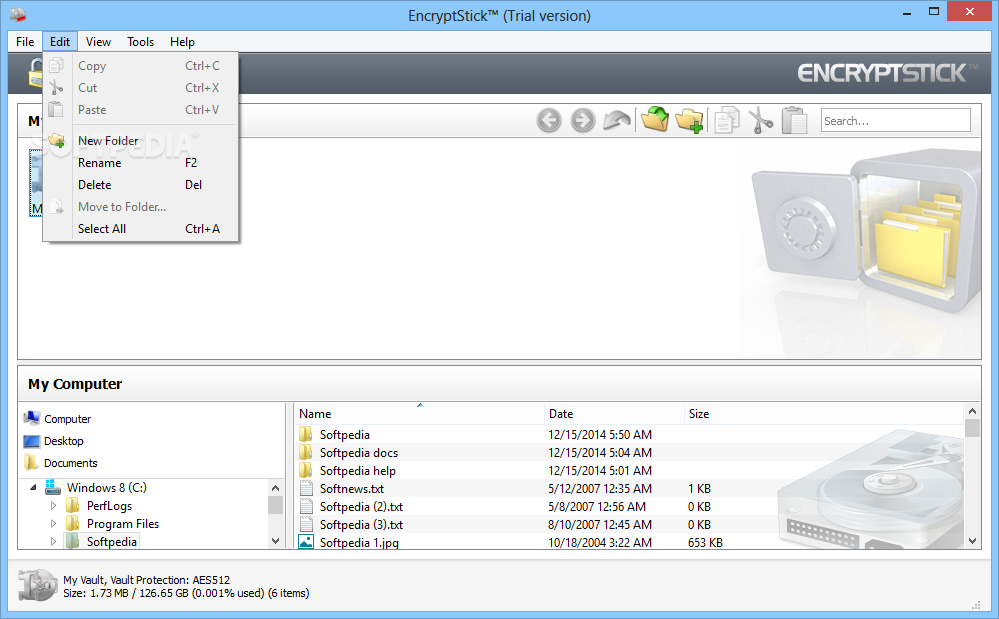Click the Softpedia 1.jpg image file icon
999x619 pixels.
point(306,542)
